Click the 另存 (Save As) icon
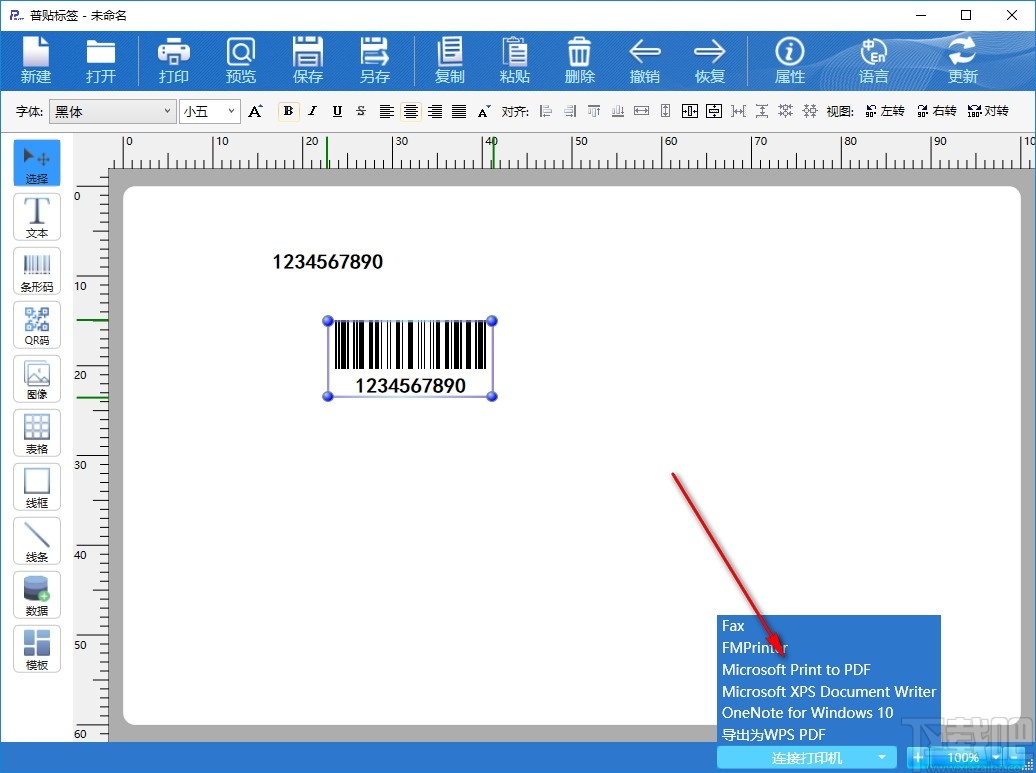Image resolution: width=1036 pixels, height=773 pixels. point(375,60)
